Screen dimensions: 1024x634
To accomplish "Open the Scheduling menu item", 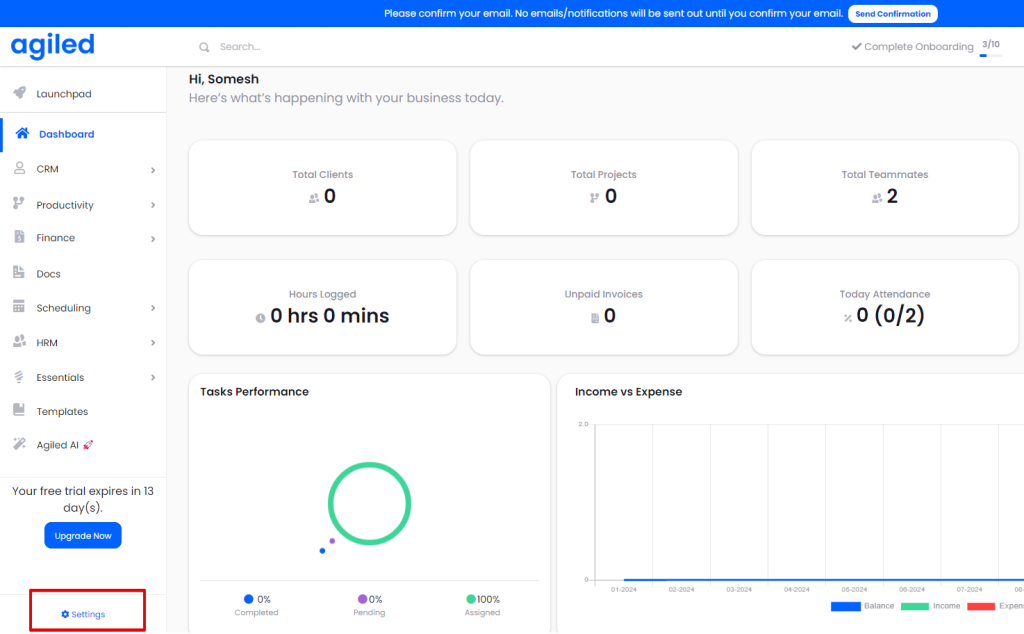I will [x=64, y=308].
